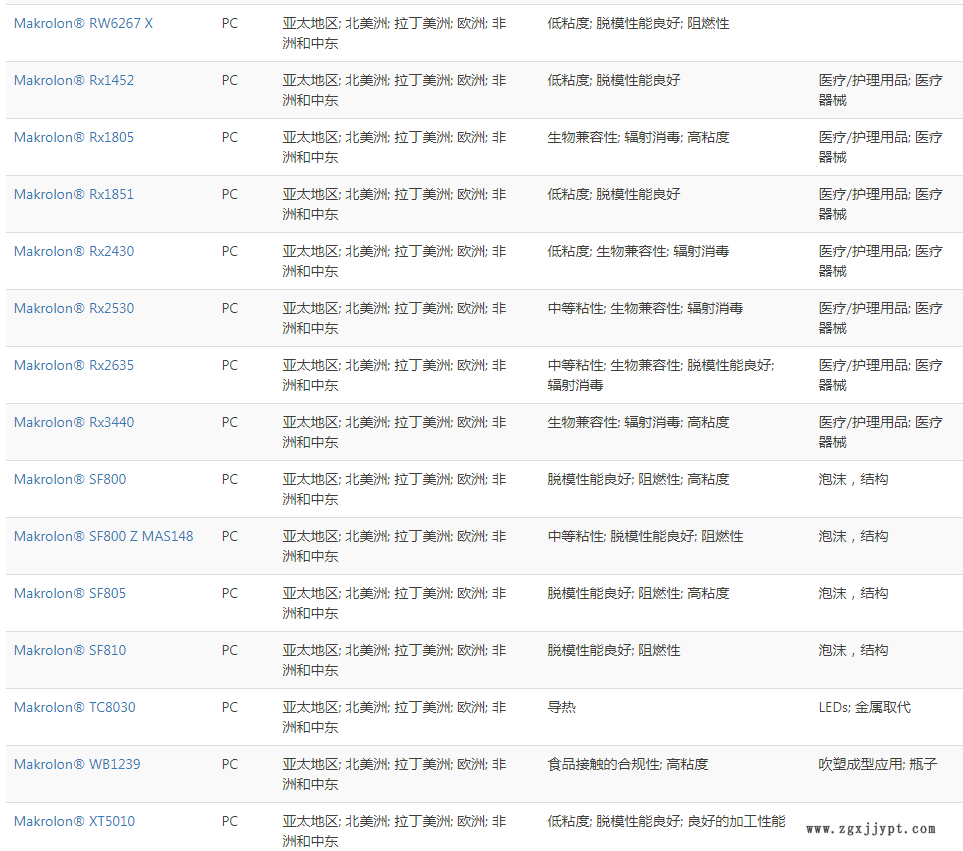Click the Makrolon® WB1239 link

[x=77, y=764]
